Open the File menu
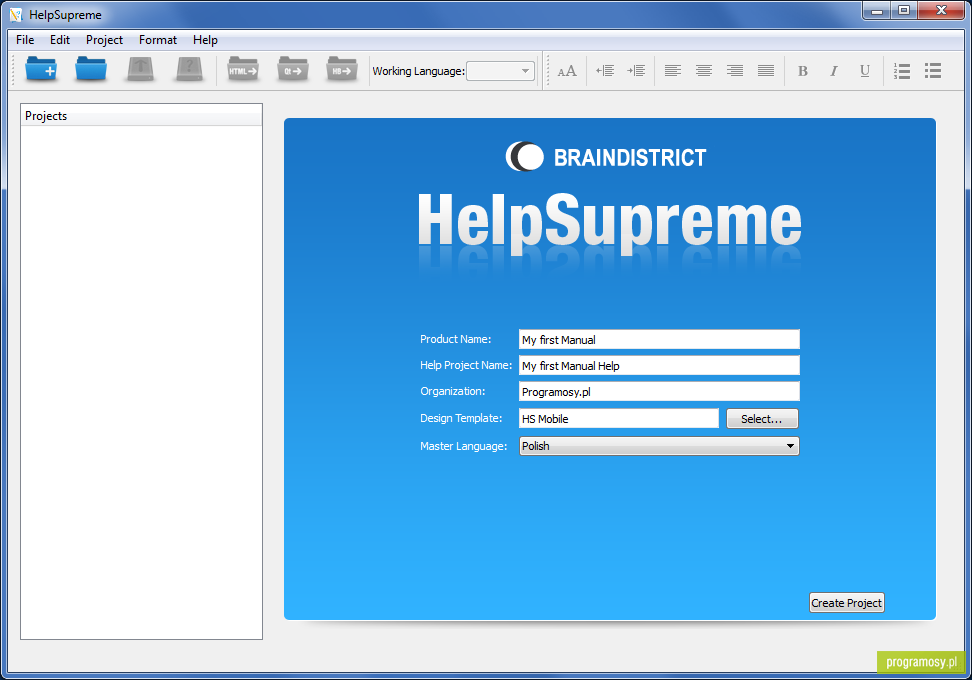The image size is (972, 680). (25, 40)
